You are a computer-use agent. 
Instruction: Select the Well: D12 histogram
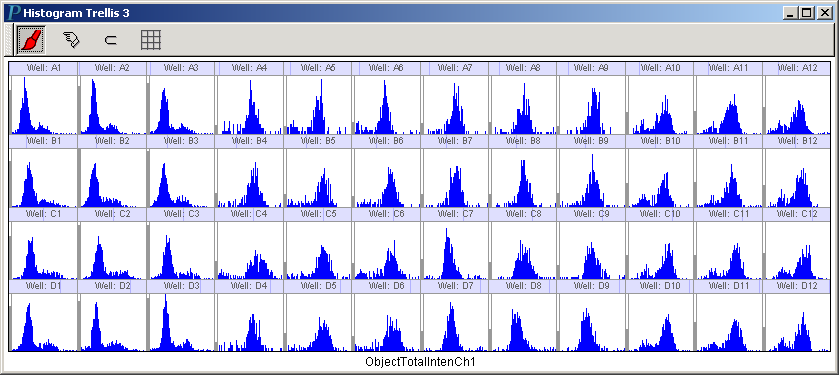coord(797,322)
